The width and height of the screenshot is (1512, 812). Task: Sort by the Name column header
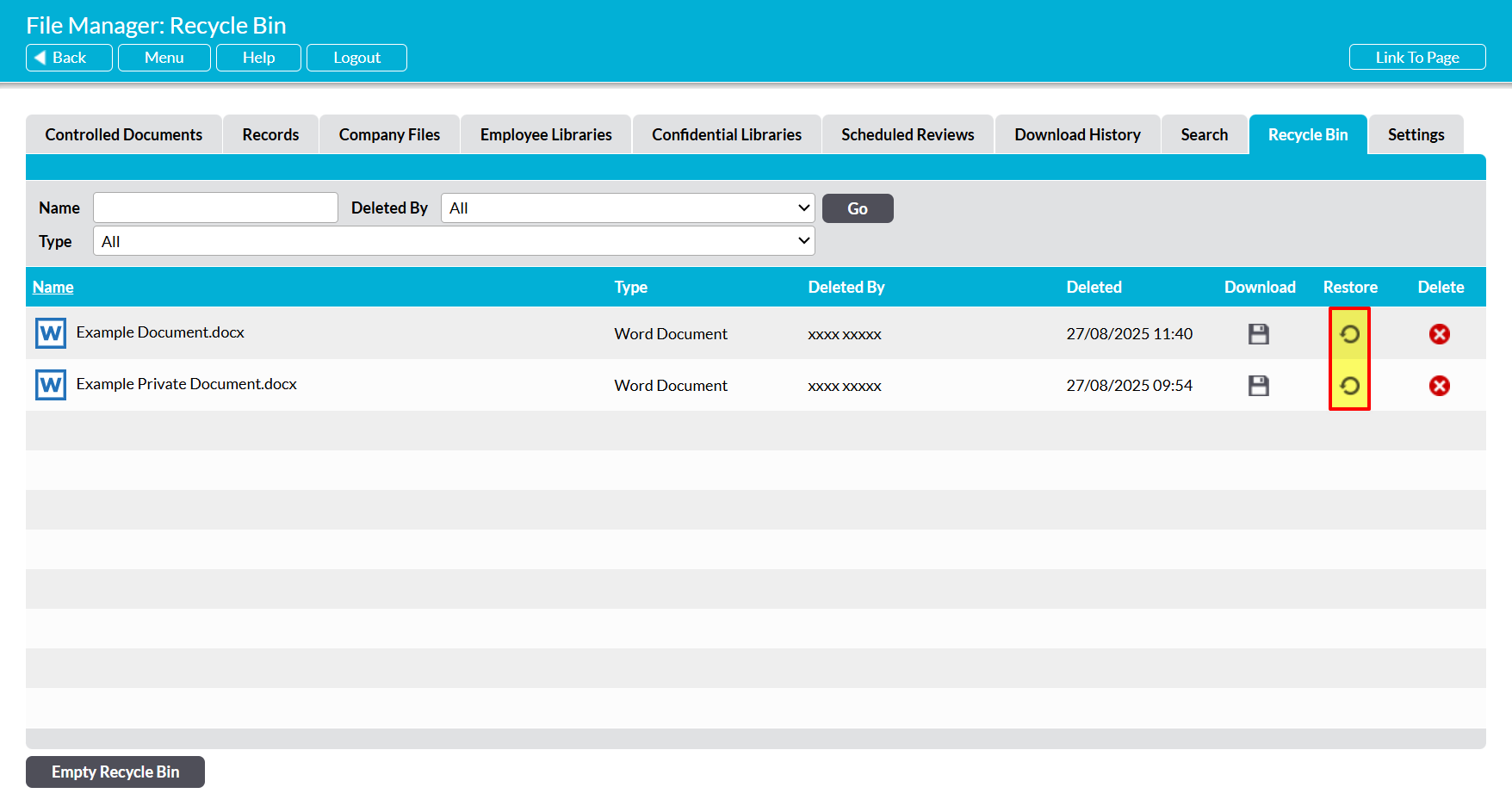(x=53, y=288)
